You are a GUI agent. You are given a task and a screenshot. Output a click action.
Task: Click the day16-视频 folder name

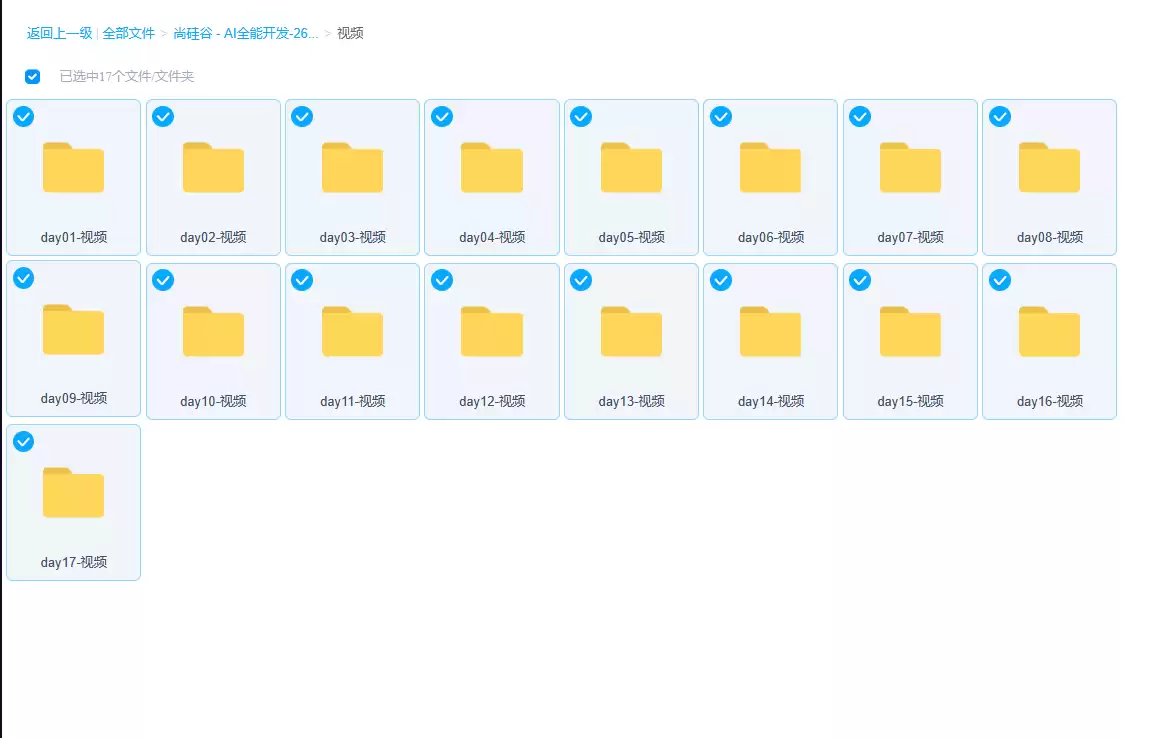1049,402
